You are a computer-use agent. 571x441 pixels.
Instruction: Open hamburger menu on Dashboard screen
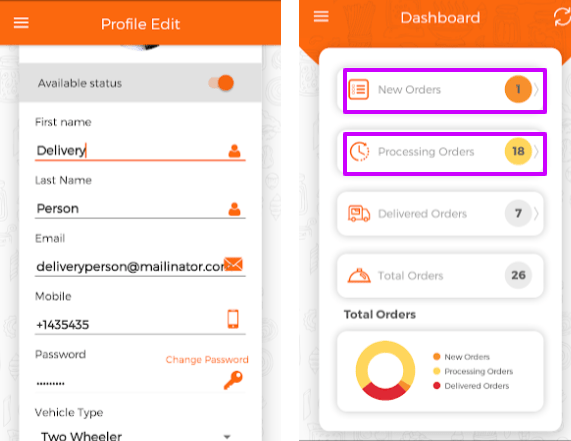click(321, 16)
